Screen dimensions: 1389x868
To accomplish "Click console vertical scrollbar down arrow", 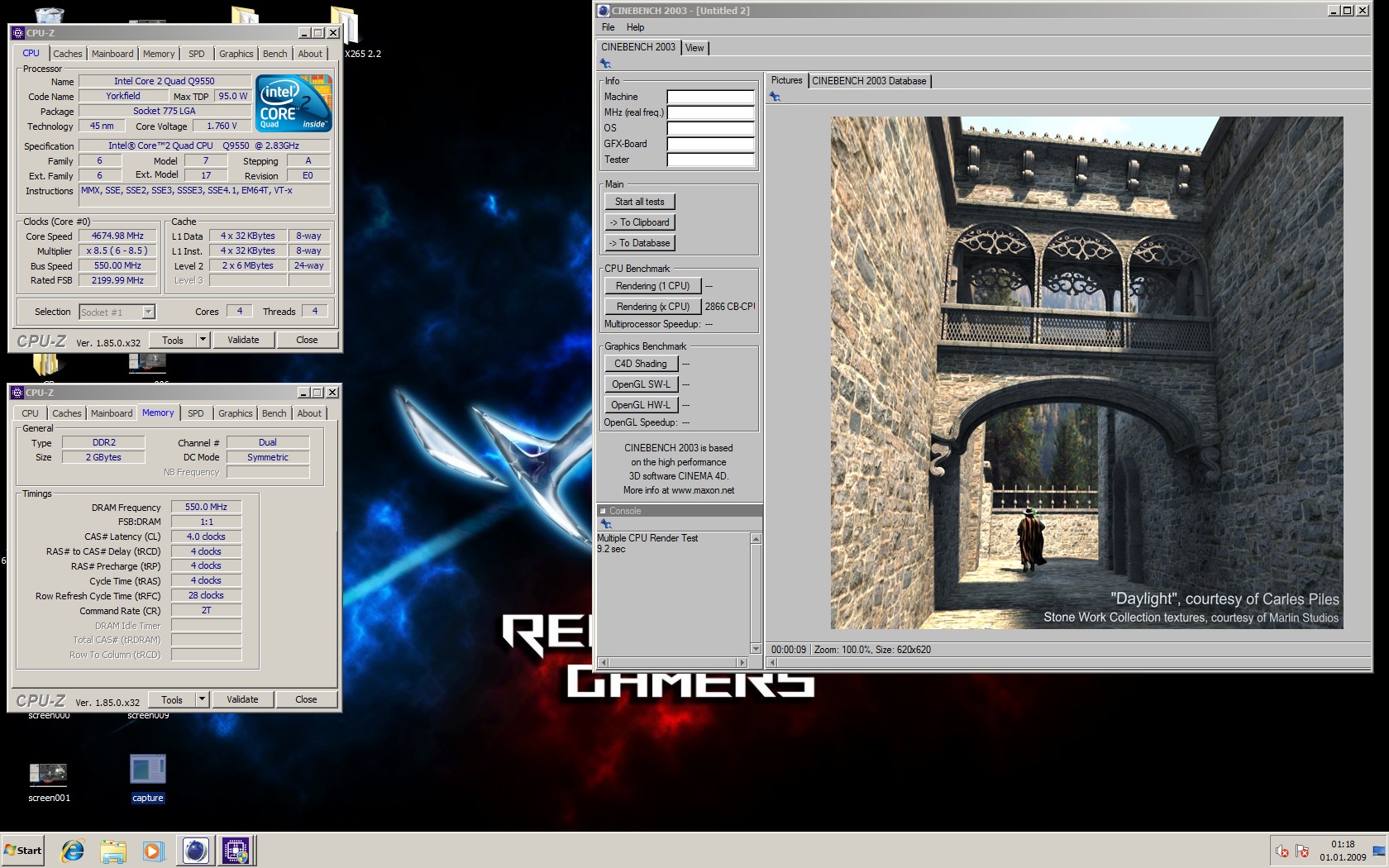I will click(755, 649).
